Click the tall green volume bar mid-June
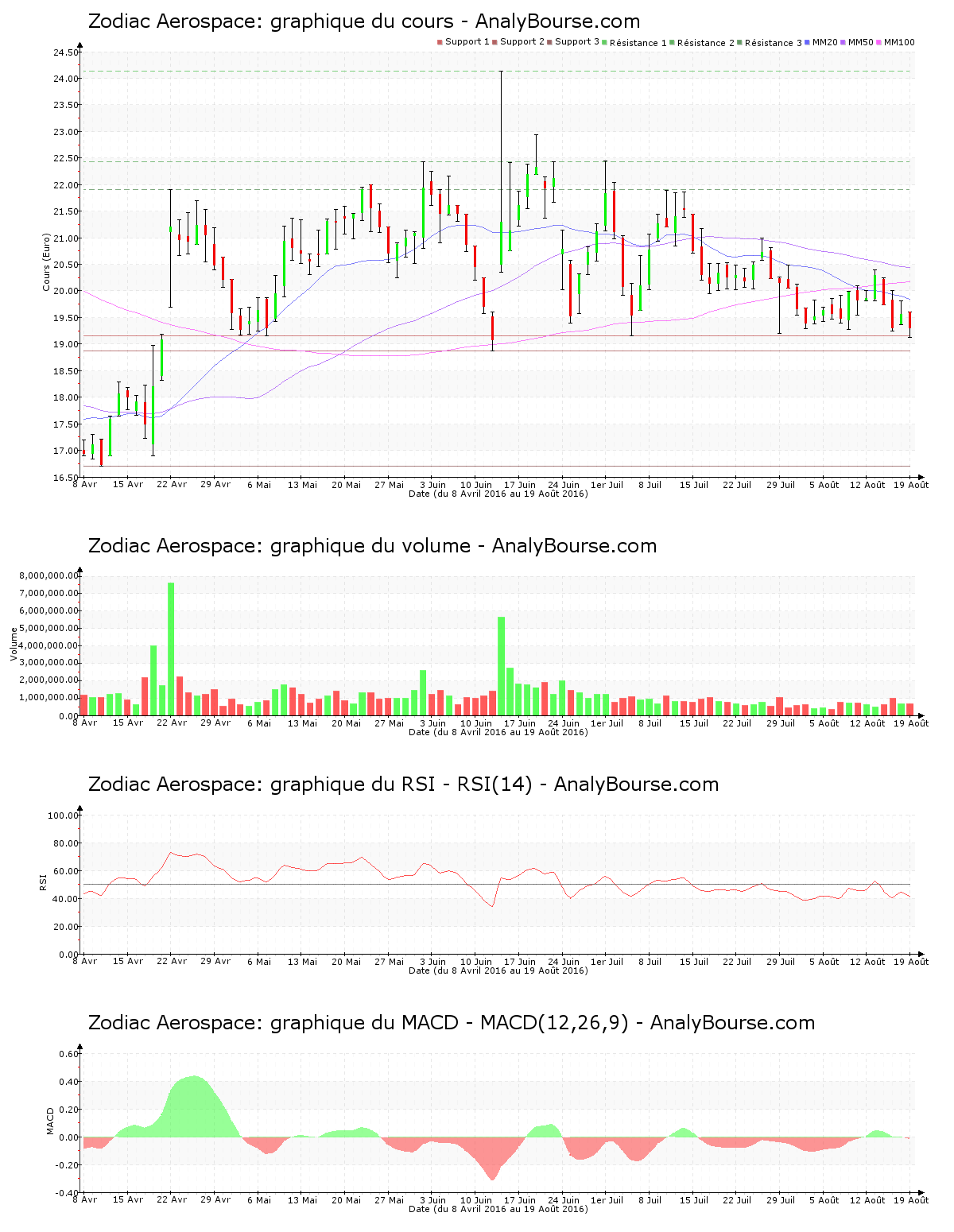954x1232 pixels. (x=501, y=666)
